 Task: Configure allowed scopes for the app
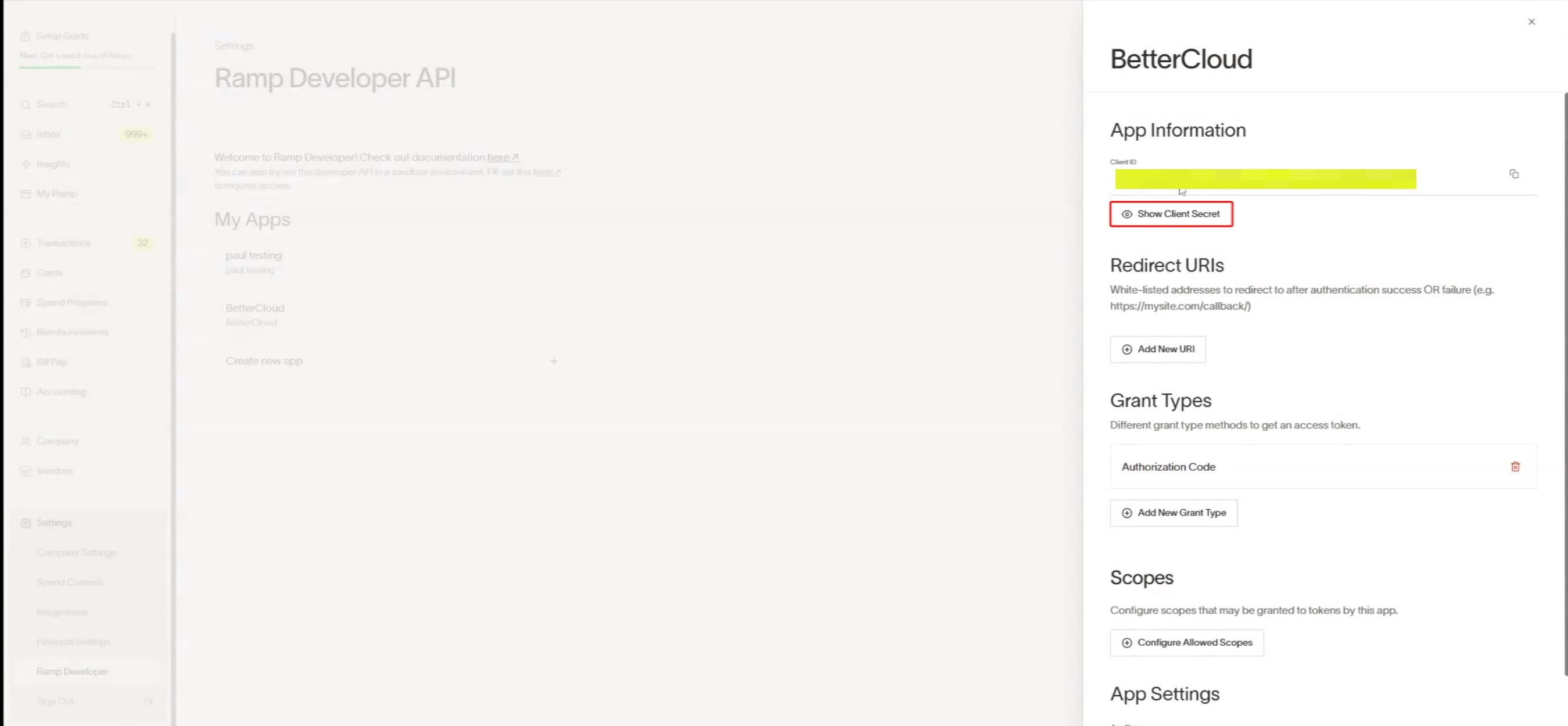pos(1186,642)
